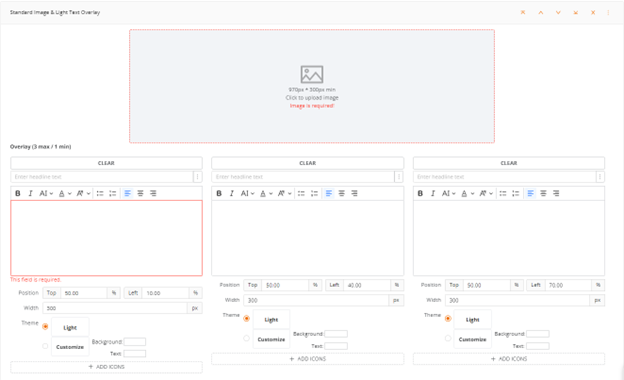The height and width of the screenshot is (380, 624).
Task: Center text in second overlay editor
Action: [x=341, y=193]
